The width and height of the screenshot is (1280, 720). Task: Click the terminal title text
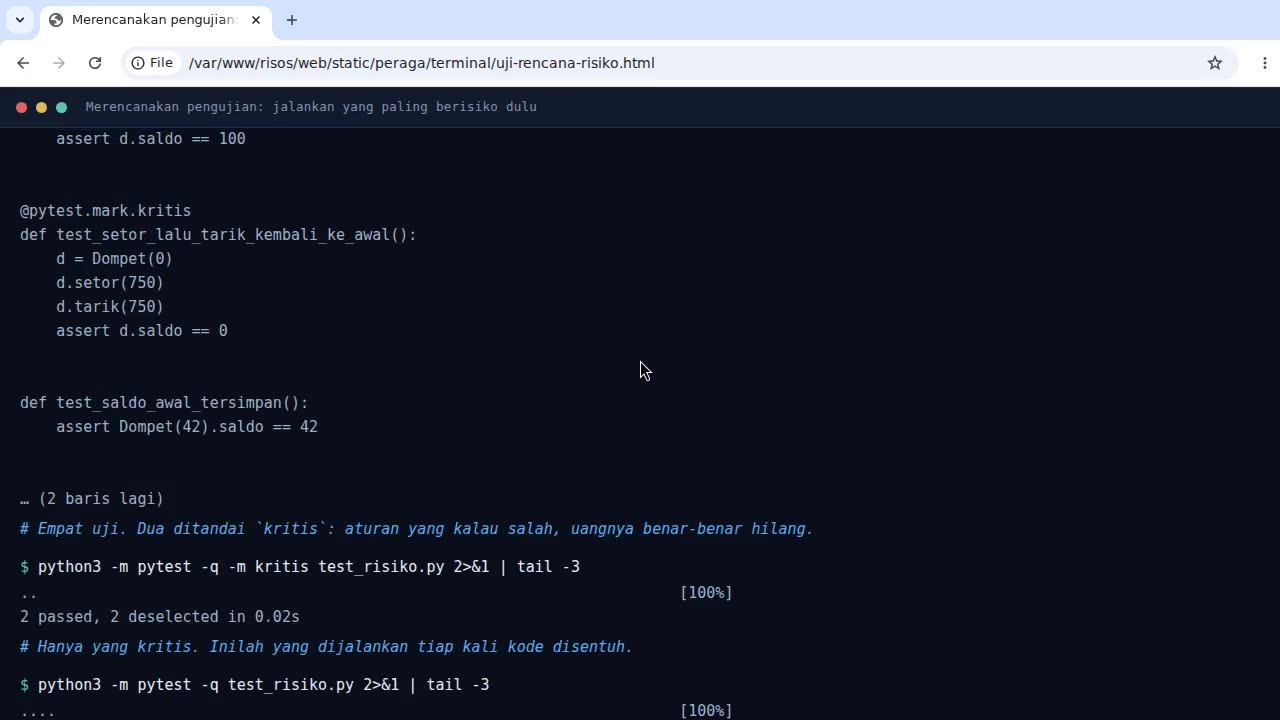point(311,107)
